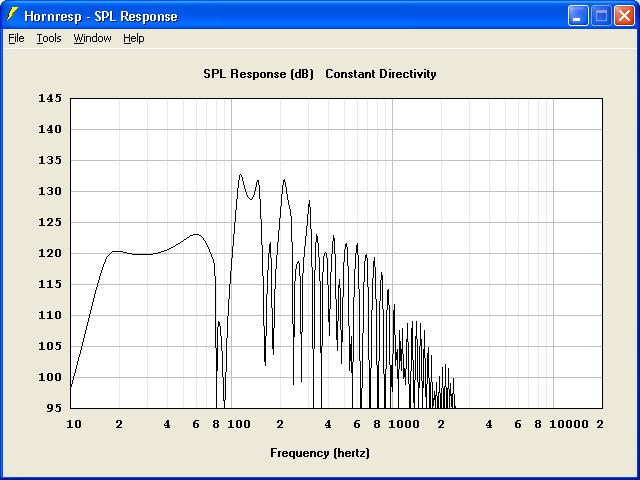Click the 115 dB axis label
The image size is (640, 480).
(x=50, y=284)
